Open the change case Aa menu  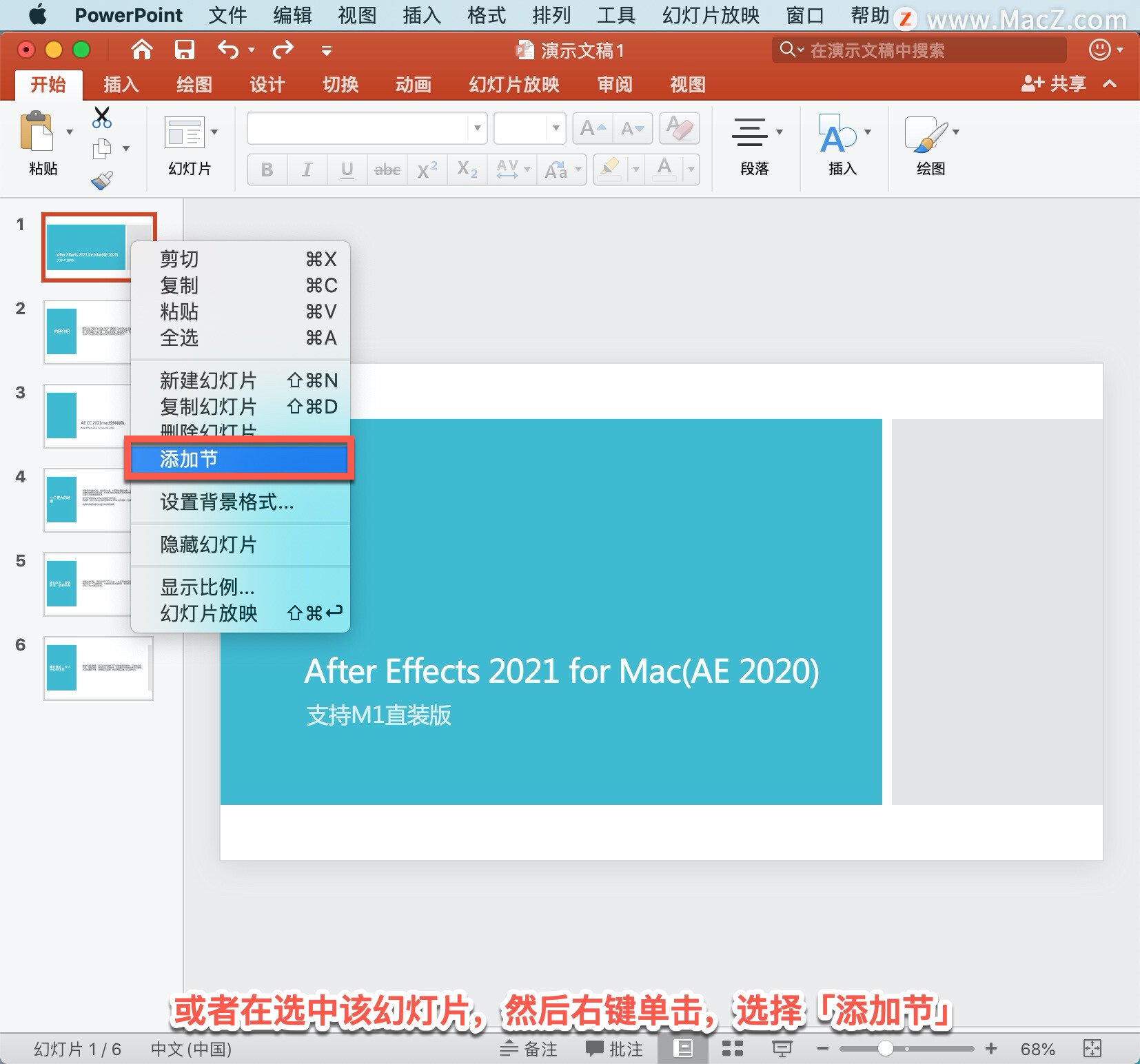562,170
